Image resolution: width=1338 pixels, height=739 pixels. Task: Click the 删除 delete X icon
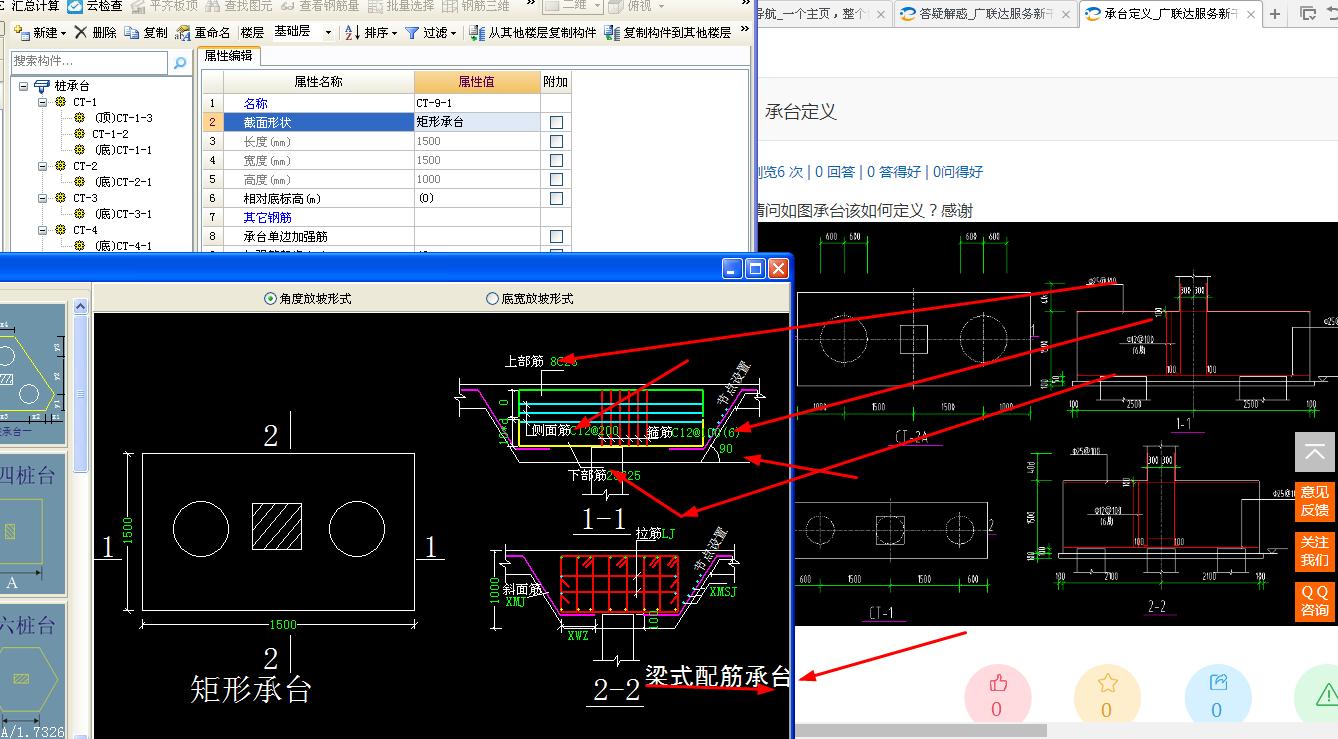point(81,32)
